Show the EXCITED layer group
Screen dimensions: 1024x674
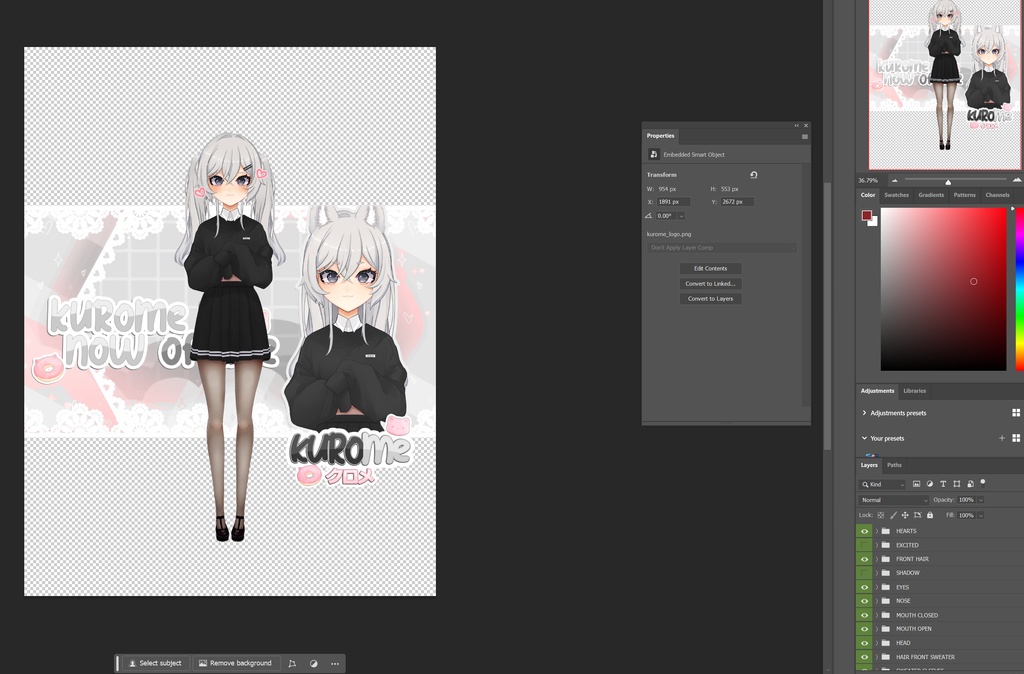(865, 545)
